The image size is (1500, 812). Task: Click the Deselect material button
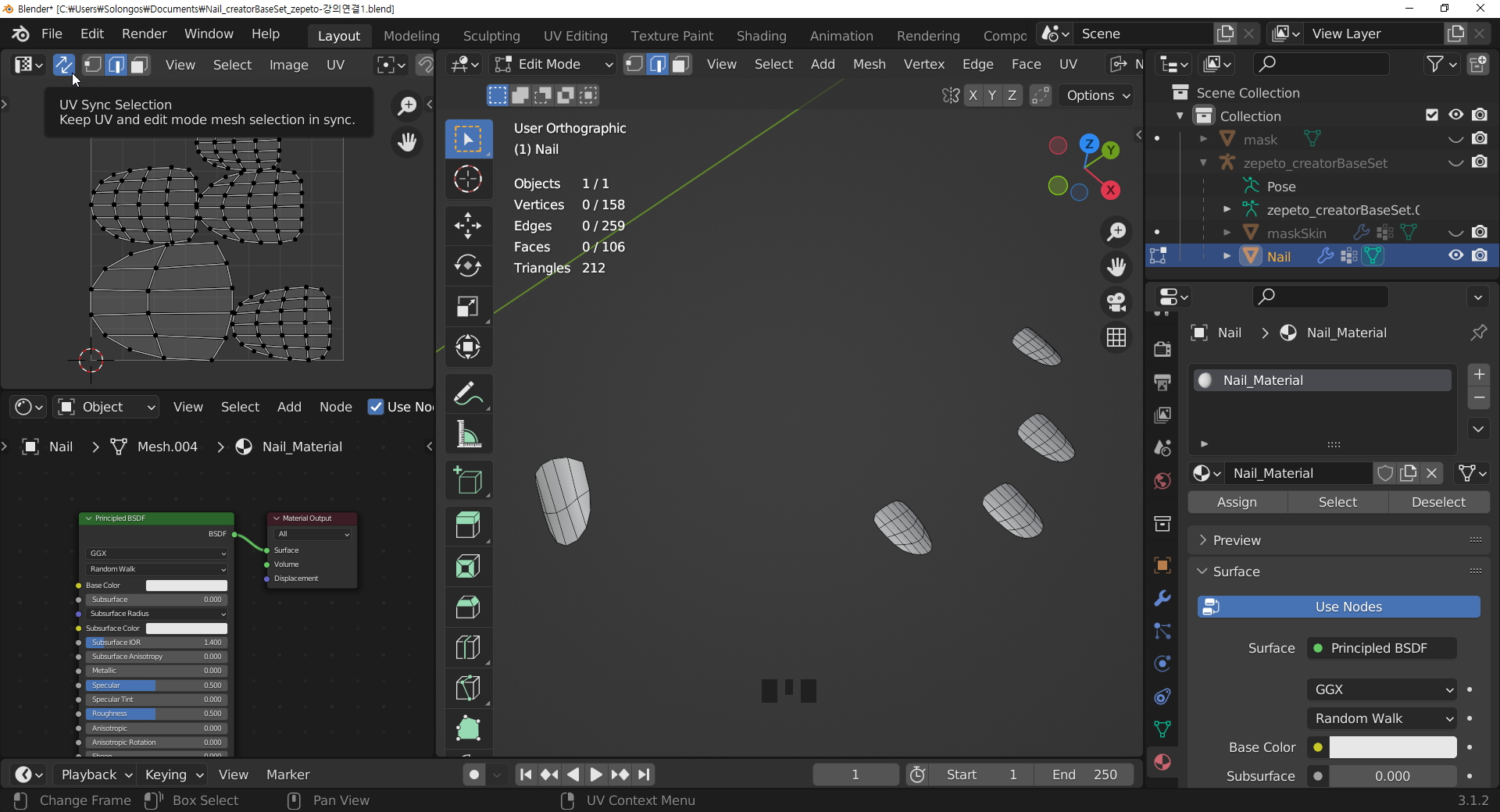(1438, 502)
